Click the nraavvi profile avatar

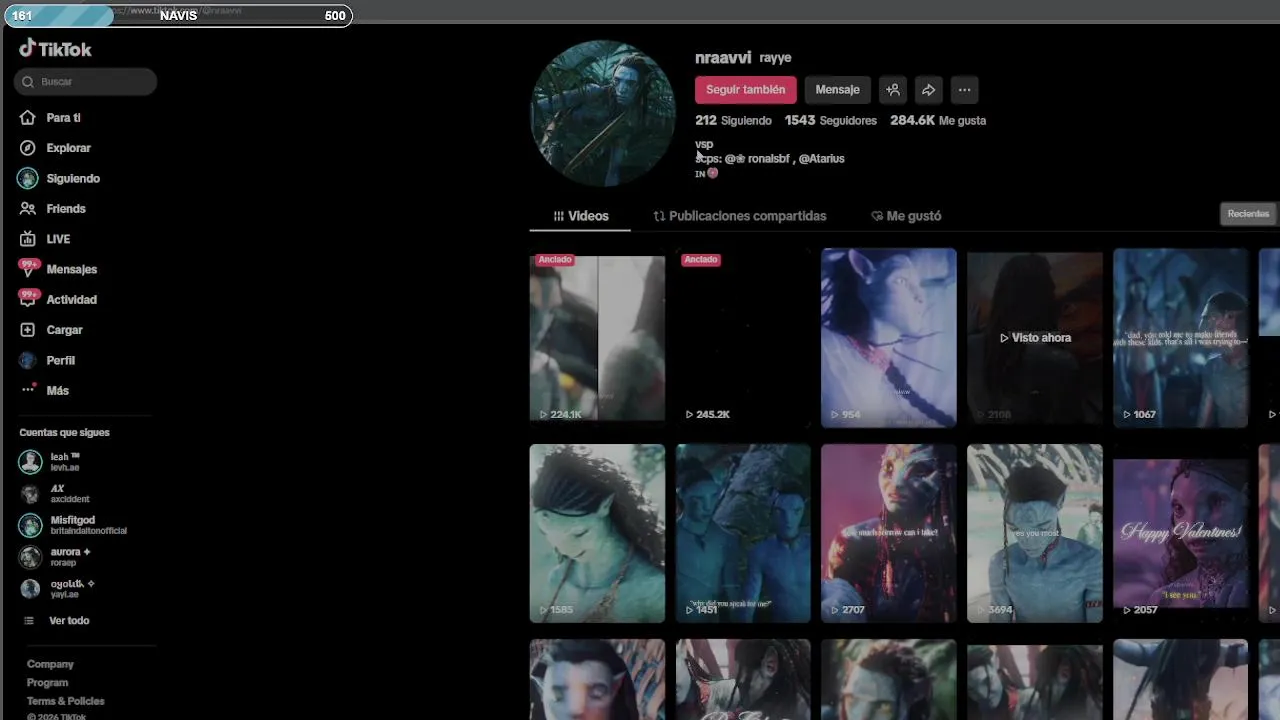pos(603,113)
